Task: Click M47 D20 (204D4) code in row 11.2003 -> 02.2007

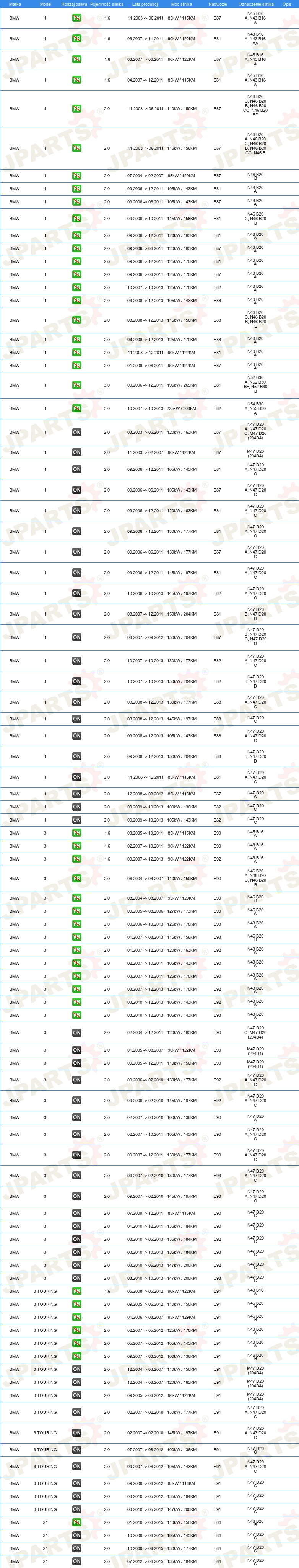Action: click(x=255, y=453)
